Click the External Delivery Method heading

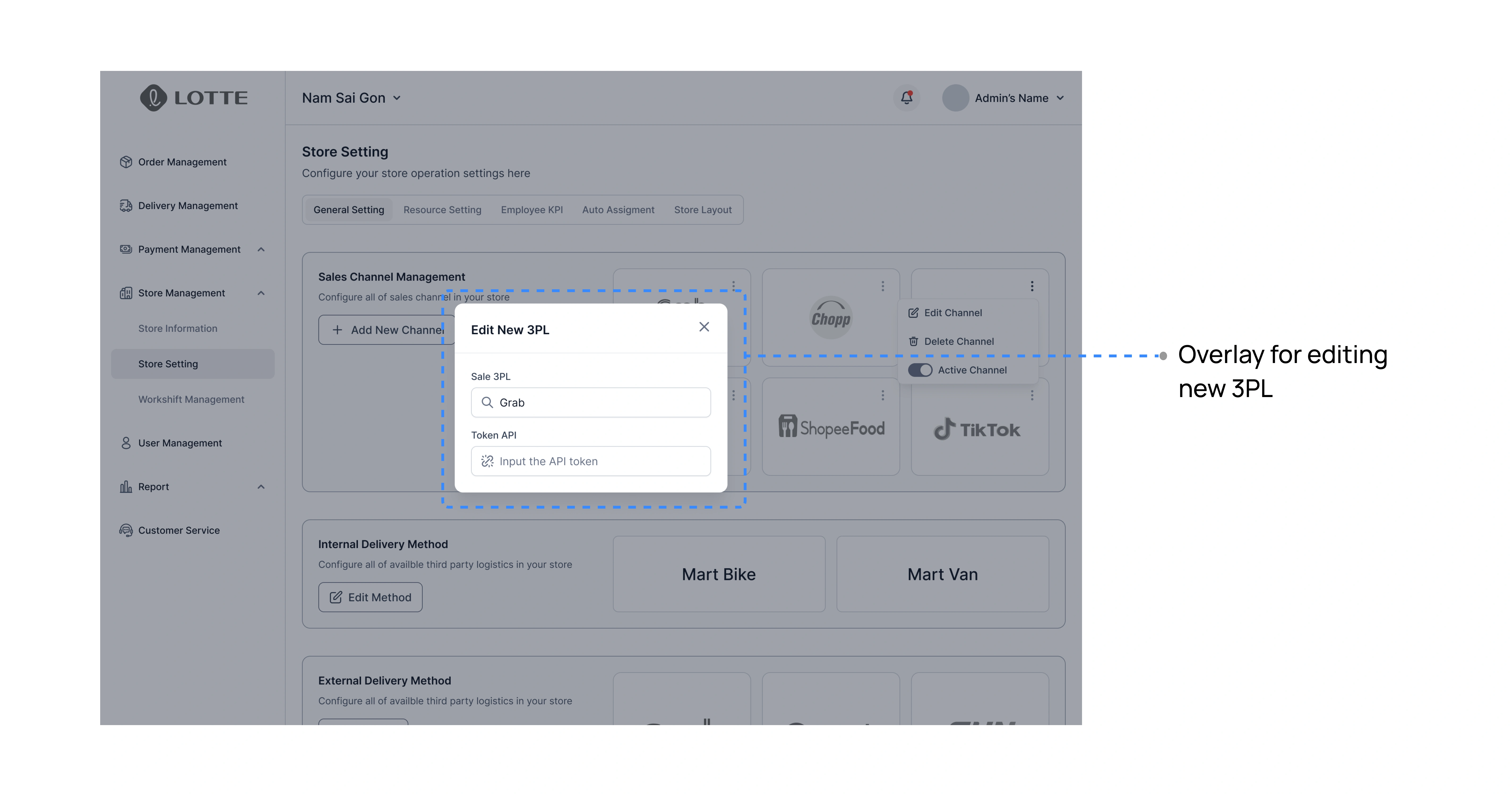click(x=384, y=680)
